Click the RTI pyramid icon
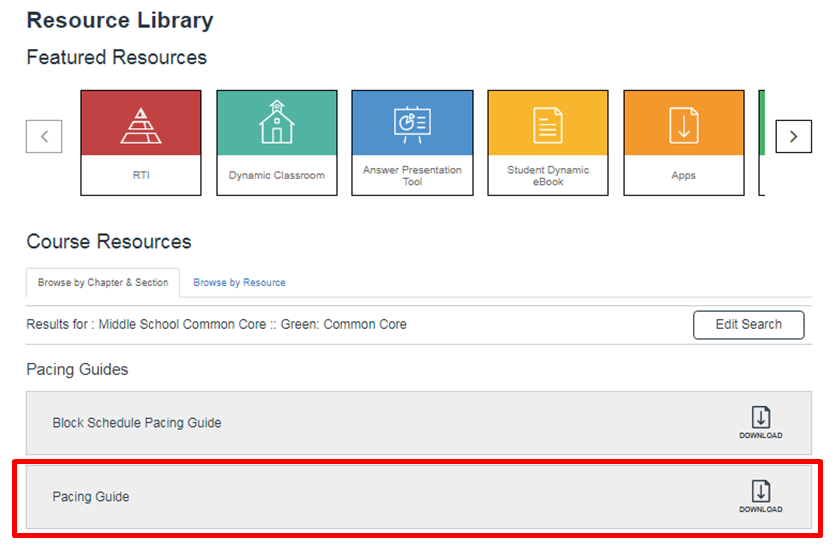 coord(140,123)
